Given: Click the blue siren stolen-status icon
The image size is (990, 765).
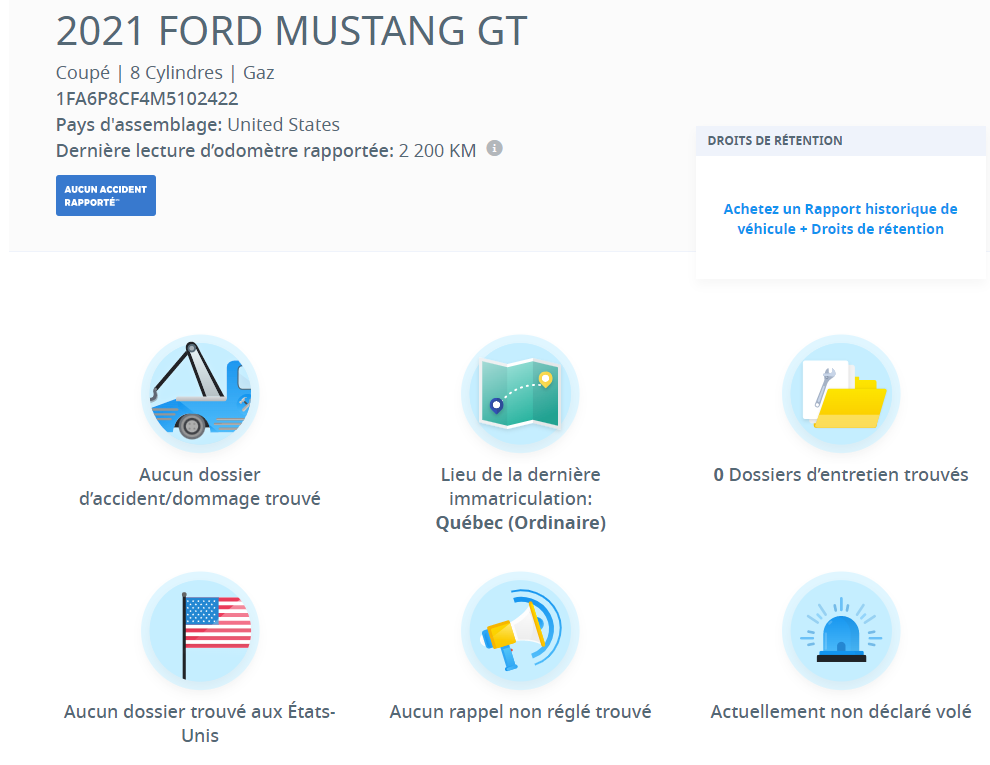Looking at the screenshot, I should [x=841, y=631].
